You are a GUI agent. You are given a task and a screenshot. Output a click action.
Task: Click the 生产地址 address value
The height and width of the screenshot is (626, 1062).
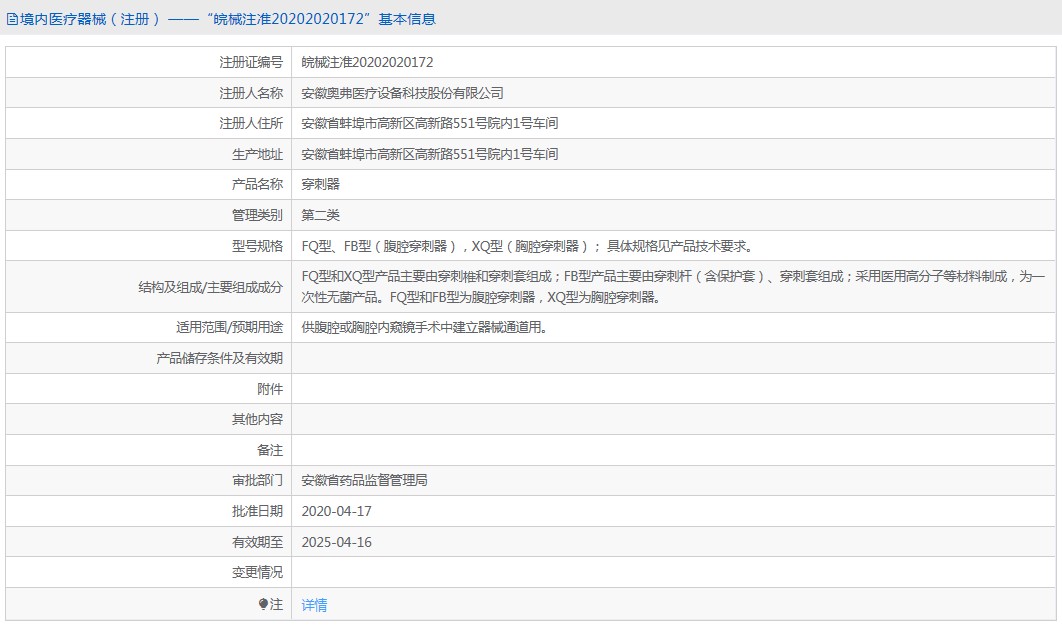point(429,154)
